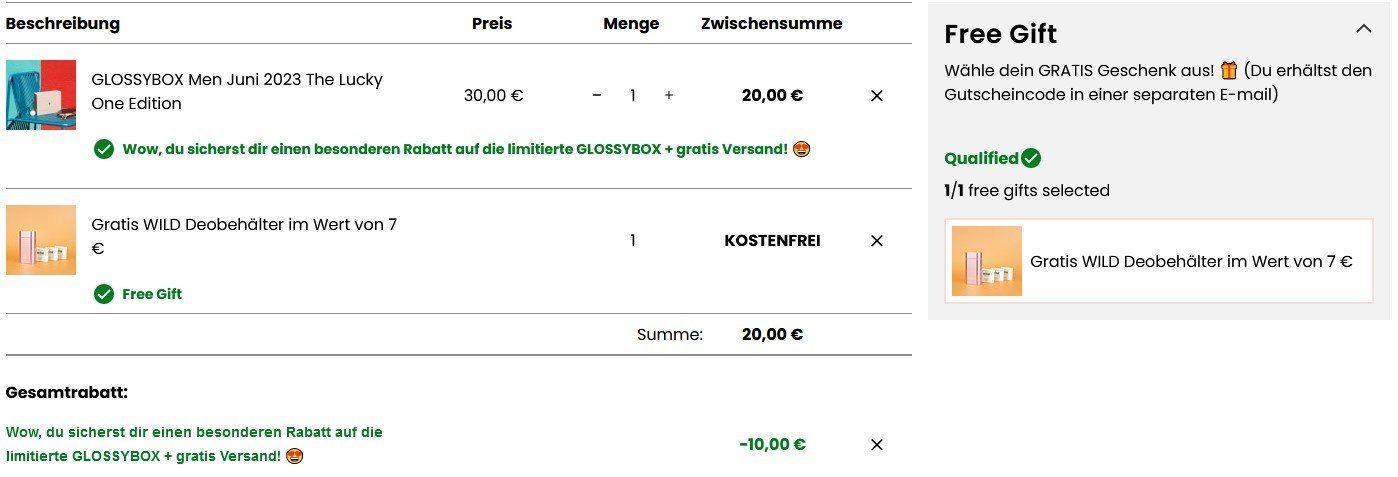Image resolution: width=1398 pixels, height=477 pixels.
Task: Click the Free Gift panel heading
Action: tap(1001, 34)
